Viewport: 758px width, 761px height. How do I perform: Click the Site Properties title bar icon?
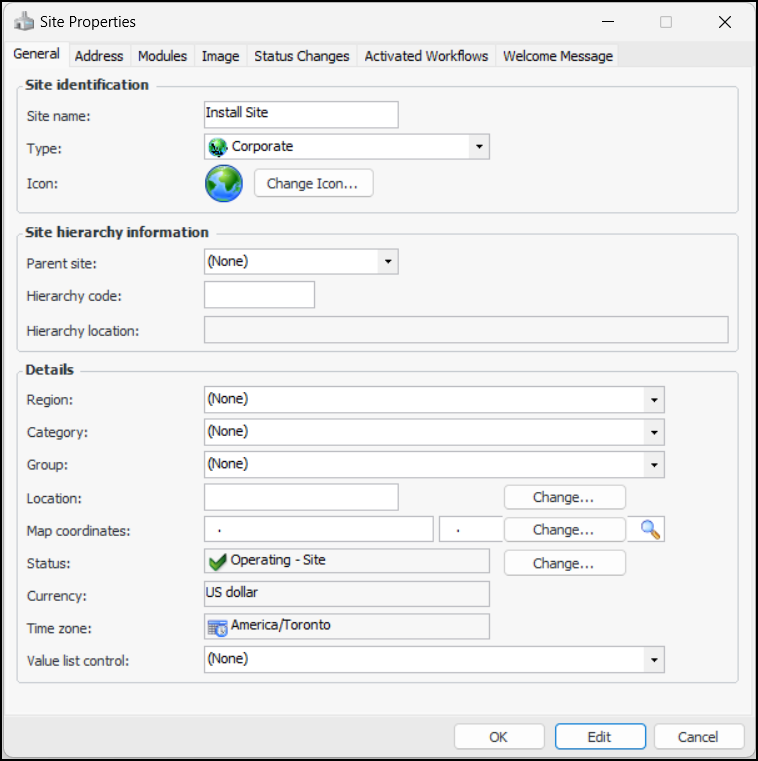[24, 22]
